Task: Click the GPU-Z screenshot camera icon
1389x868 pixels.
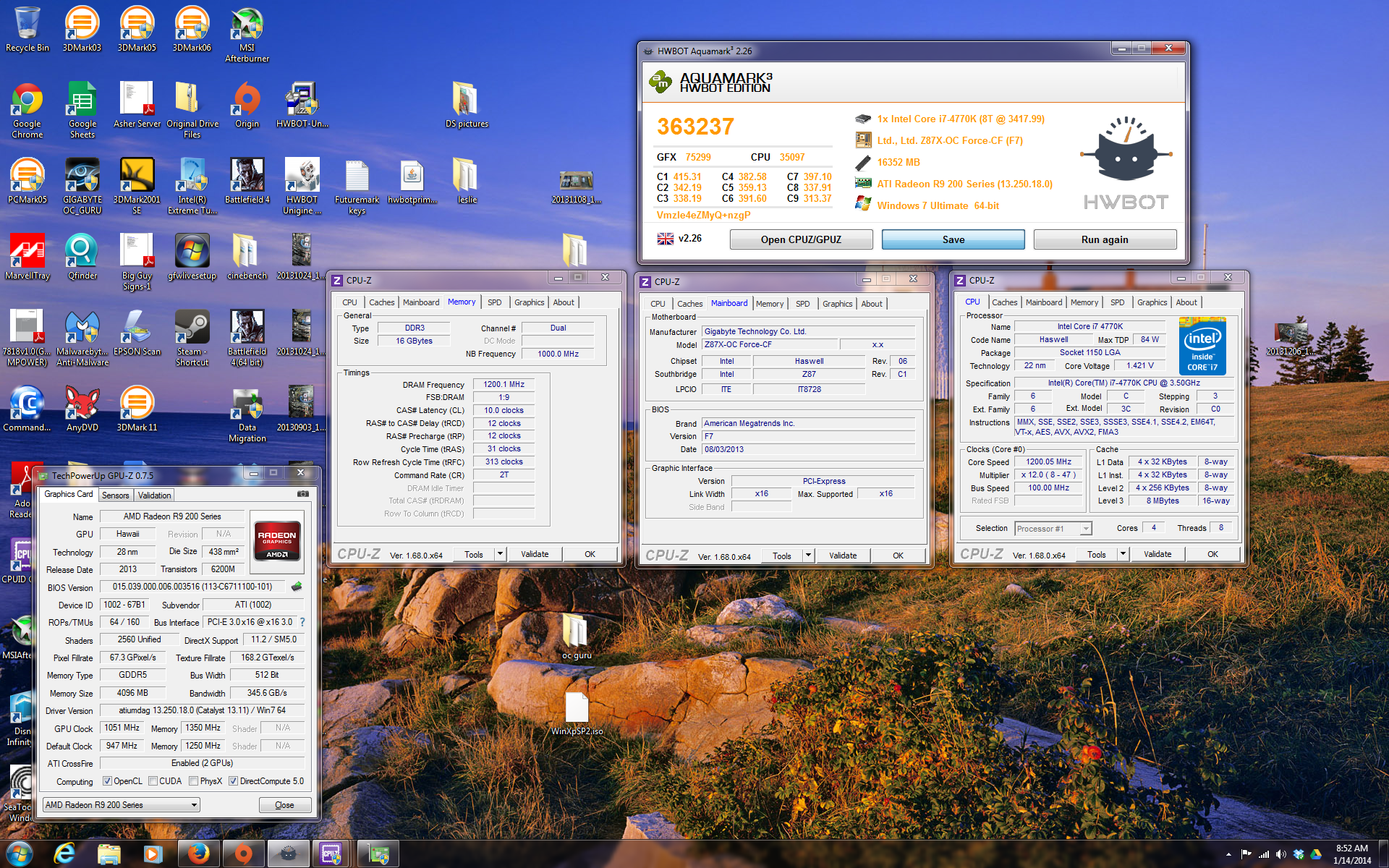Action: (x=303, y=494)
